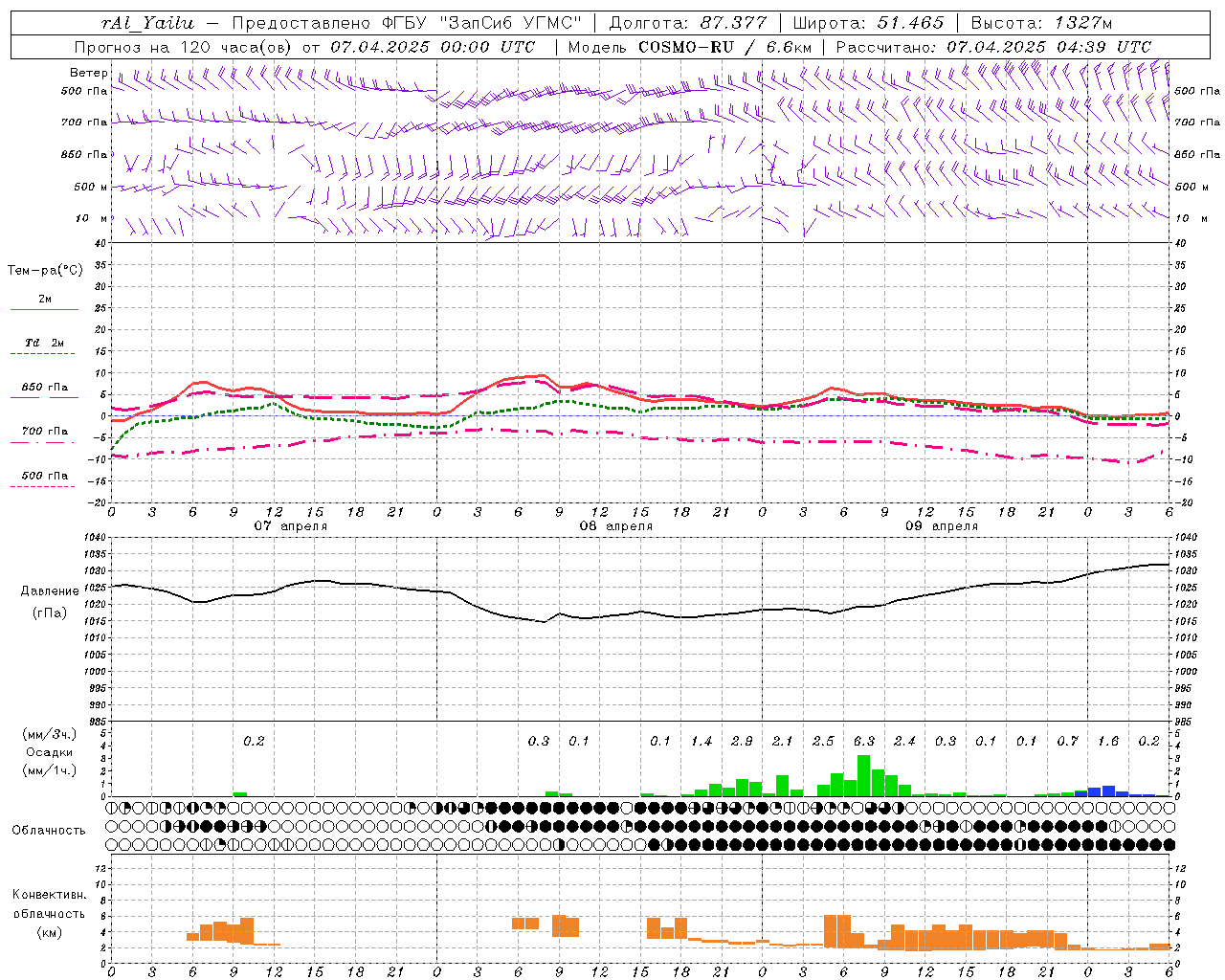Click the (км) unit label under convective cloudiness

49,932
